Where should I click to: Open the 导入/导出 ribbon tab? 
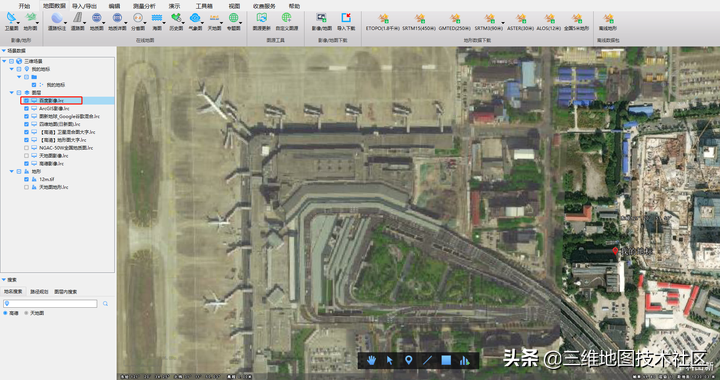(x=84, y=6)
